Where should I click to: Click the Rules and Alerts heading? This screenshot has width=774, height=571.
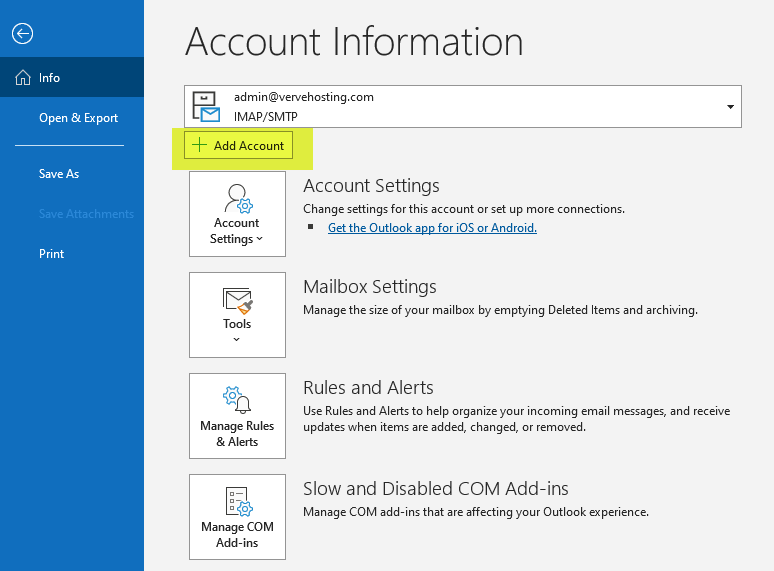click(x=368, y=388)
